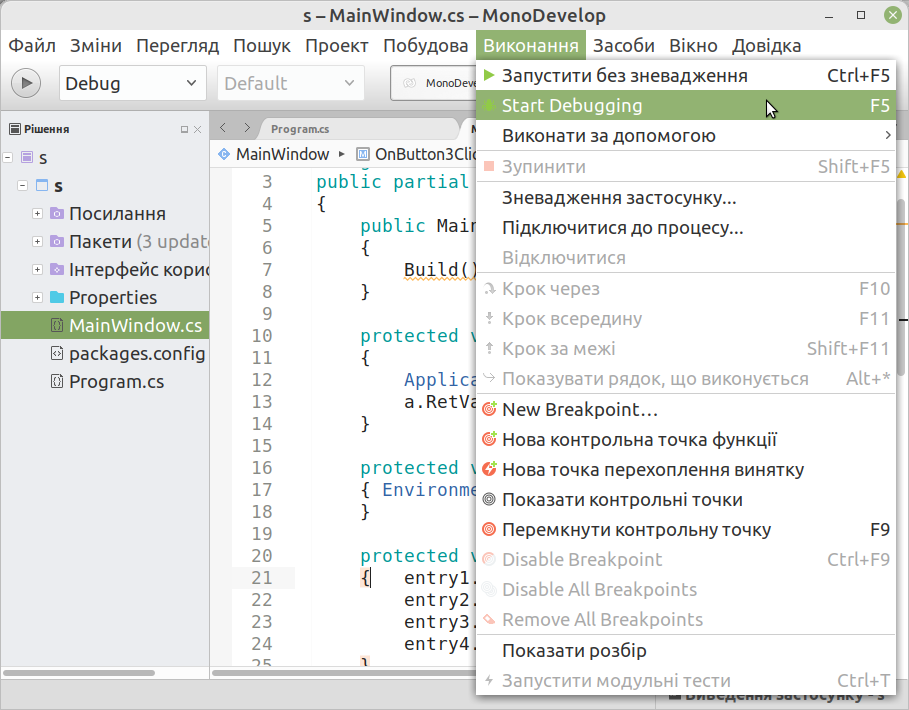Image resolution: width=909 pixels, height=710 pixels.
Task: Click the New Breakpoint… icon
Action: click(489, 409)
